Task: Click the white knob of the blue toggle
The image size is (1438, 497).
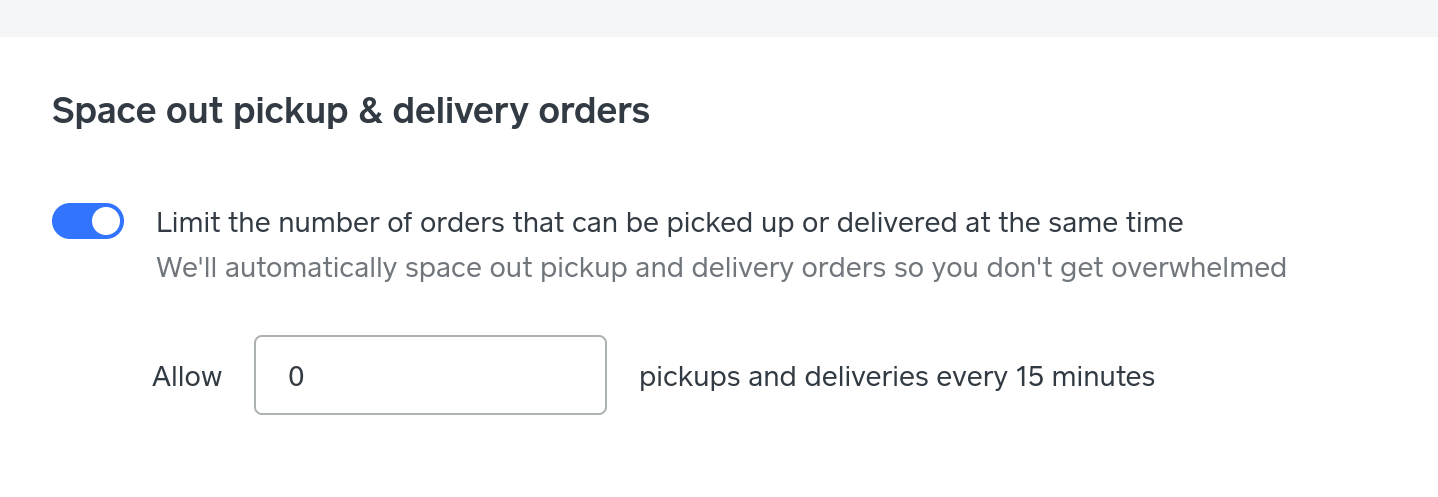Action: click(x=106, y=221)
